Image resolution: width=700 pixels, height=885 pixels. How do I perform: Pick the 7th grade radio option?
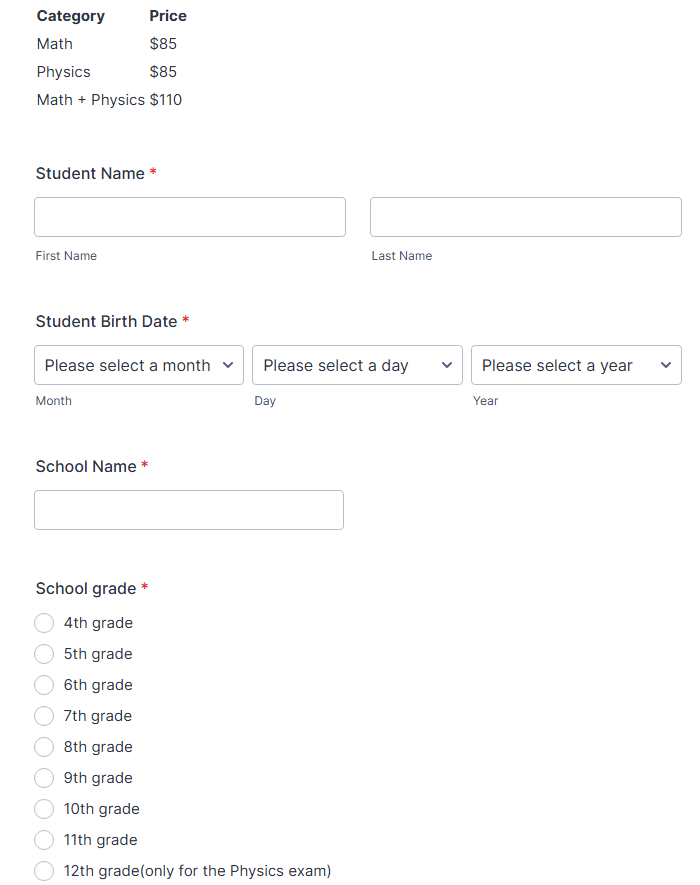[x=44, y=716]
